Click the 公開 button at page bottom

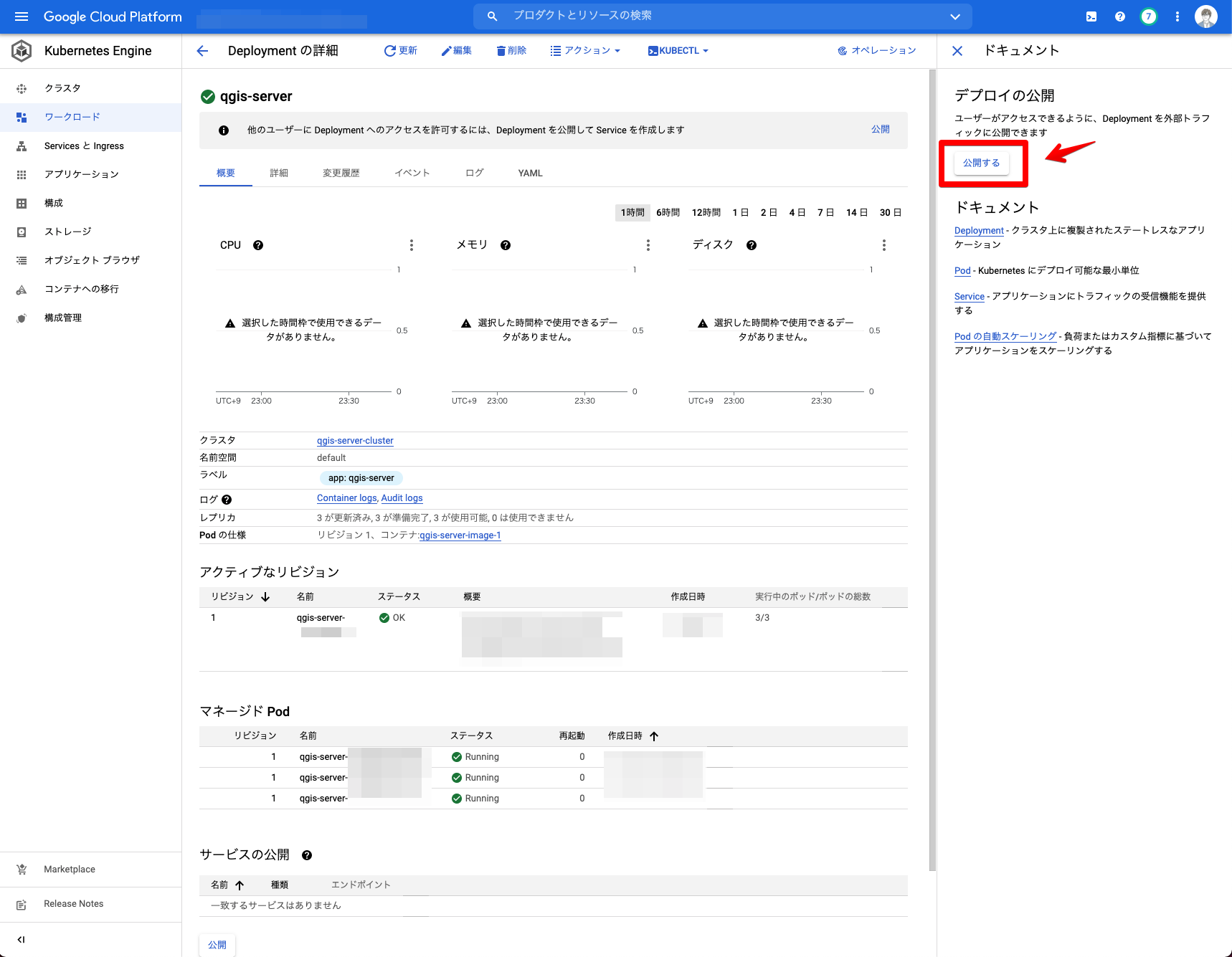pyautogui.click(x=217, y=946)
